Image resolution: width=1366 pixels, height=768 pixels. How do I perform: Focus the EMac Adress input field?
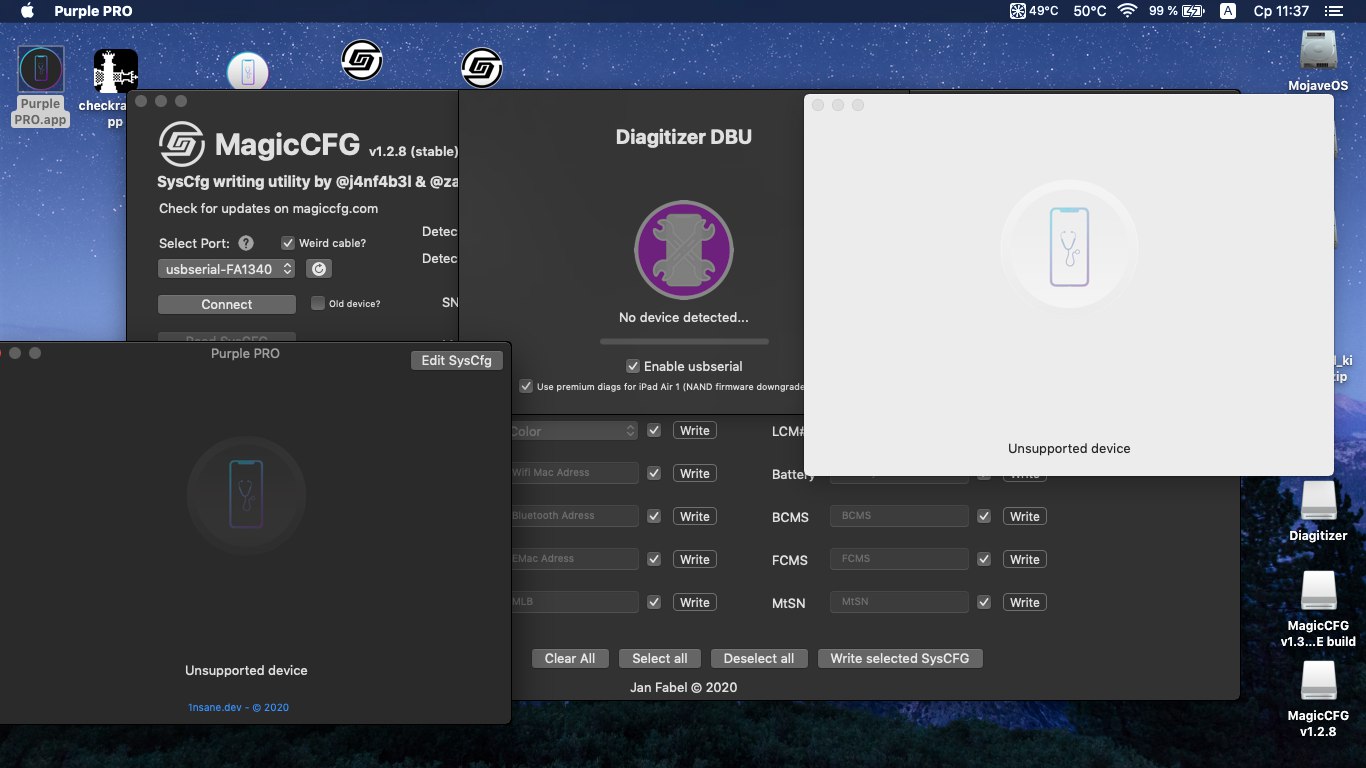(x=575, y=559)
